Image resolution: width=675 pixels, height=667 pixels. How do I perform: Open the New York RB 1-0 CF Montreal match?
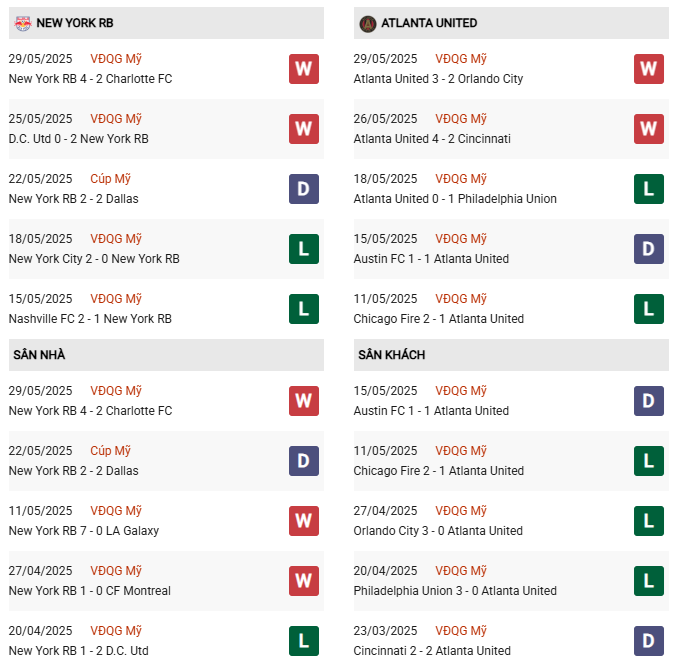pyautogui.click(x=89, y=591)
